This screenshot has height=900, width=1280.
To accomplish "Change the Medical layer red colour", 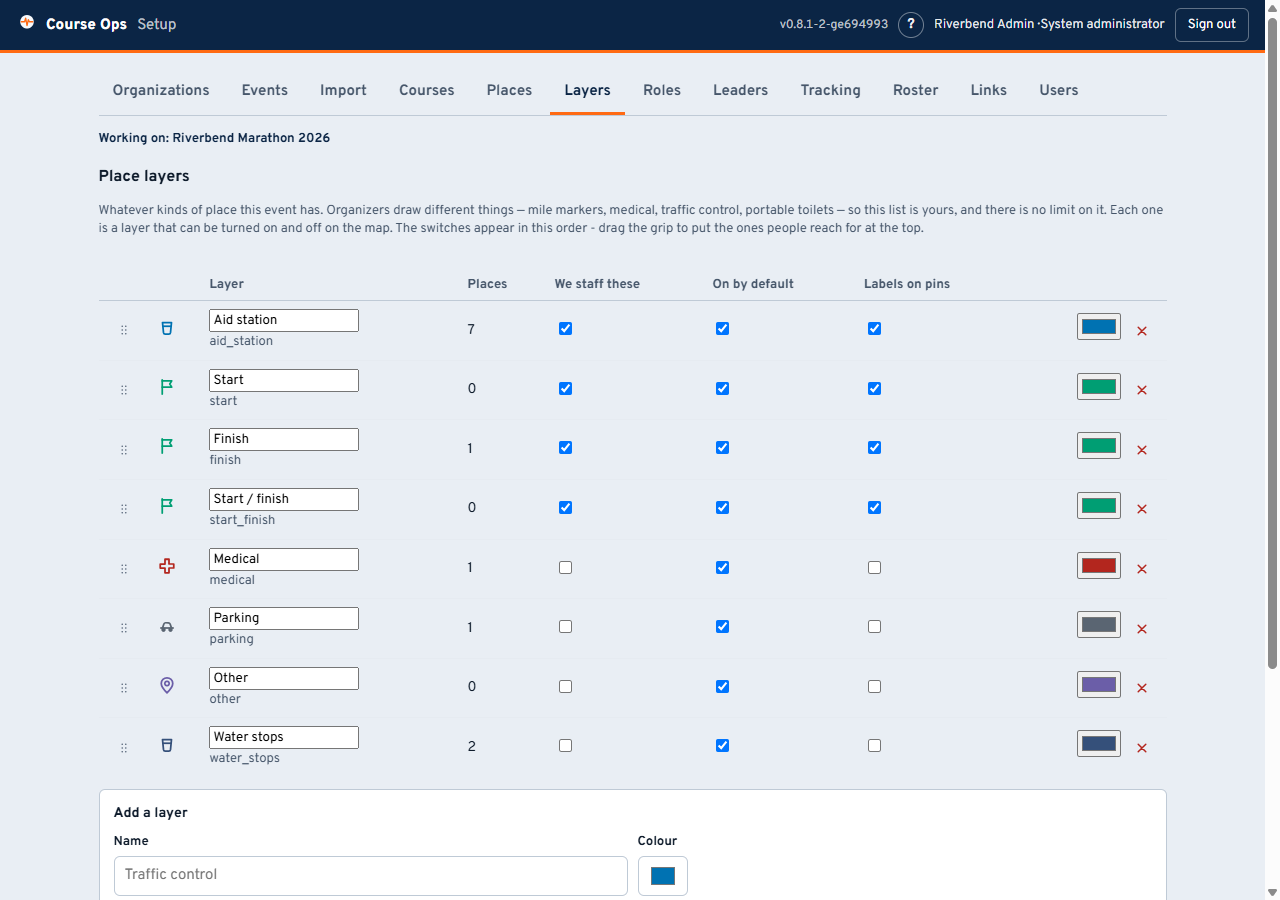I will [x=1099, y=566].
